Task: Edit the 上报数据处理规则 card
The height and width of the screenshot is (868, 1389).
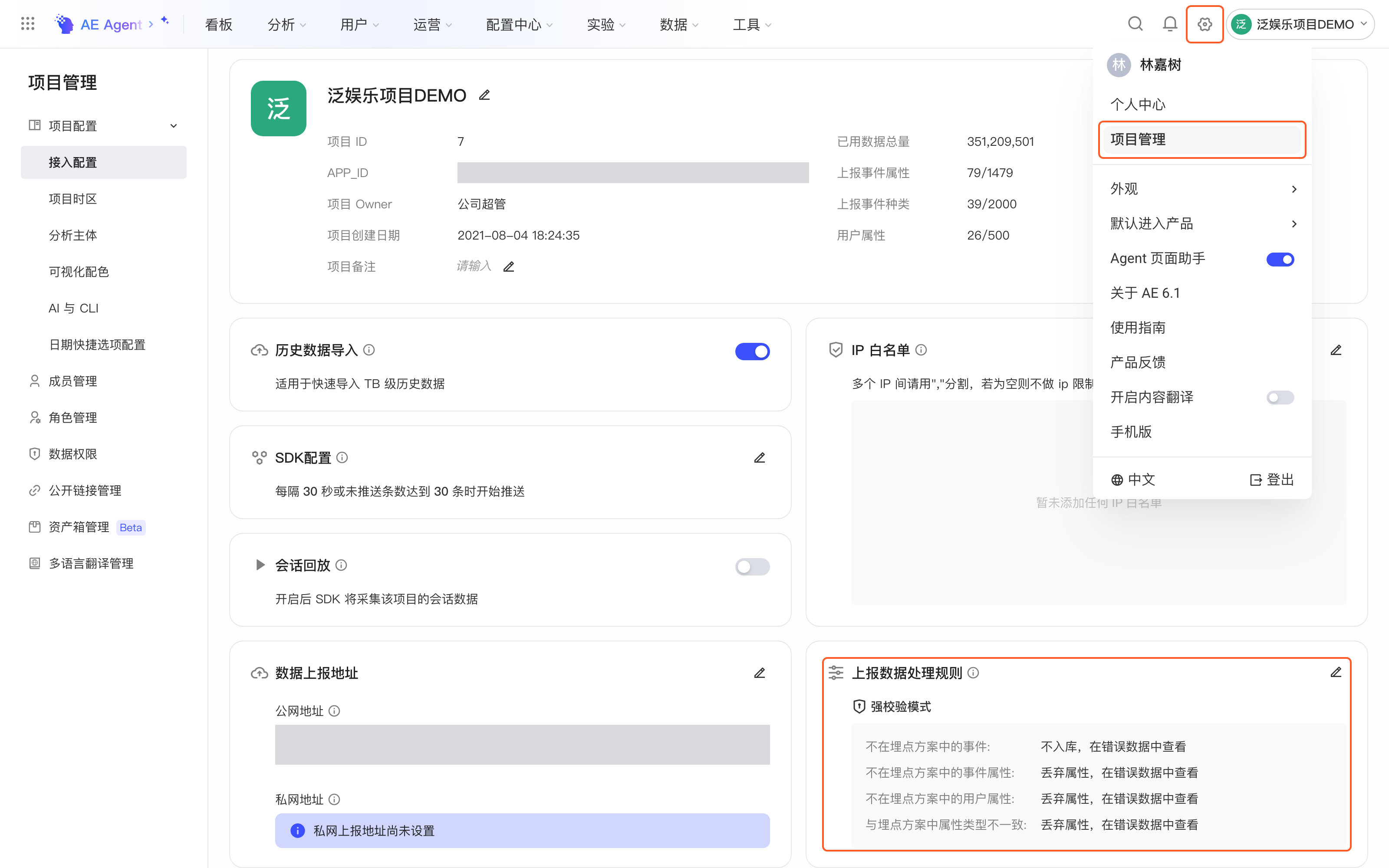Action: [x=1336, y=672]
